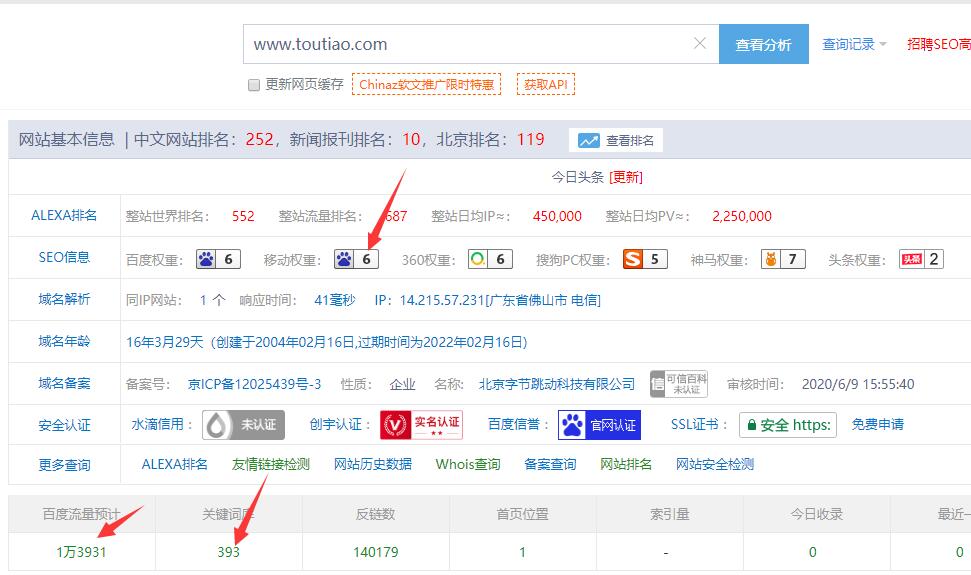Tick the 更新网页缓存 checkbox
Image resolution: width=971 pixels, height=575 pixels.
254,85
